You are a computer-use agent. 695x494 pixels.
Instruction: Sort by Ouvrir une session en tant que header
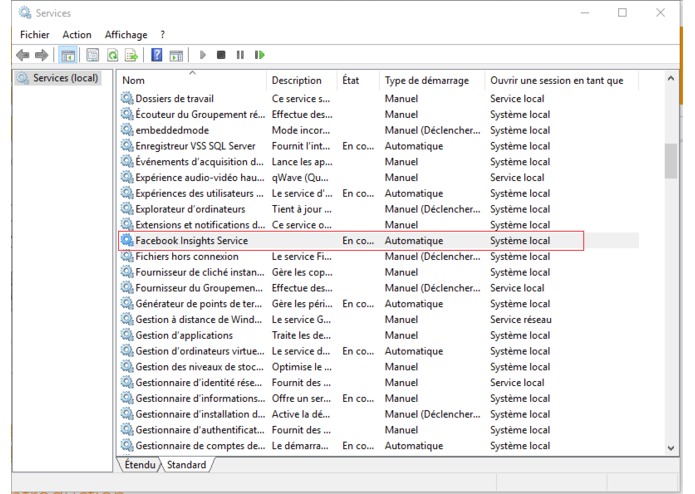[x=561, y=80]
